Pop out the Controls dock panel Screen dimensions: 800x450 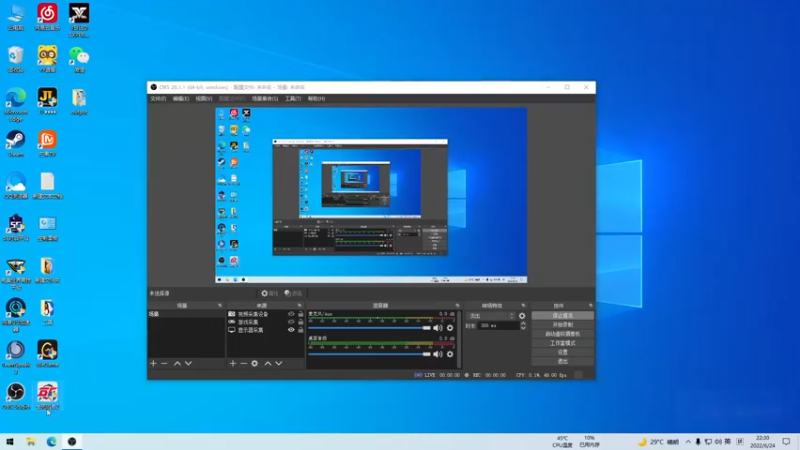pos(591,306)
